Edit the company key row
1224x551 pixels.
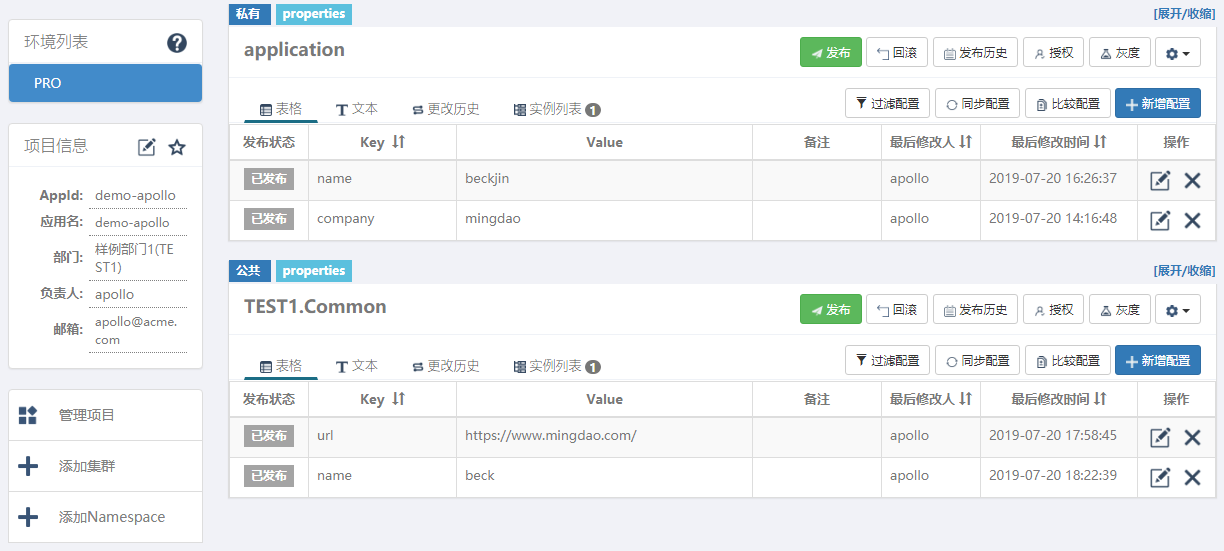[x=1160, y=220]
